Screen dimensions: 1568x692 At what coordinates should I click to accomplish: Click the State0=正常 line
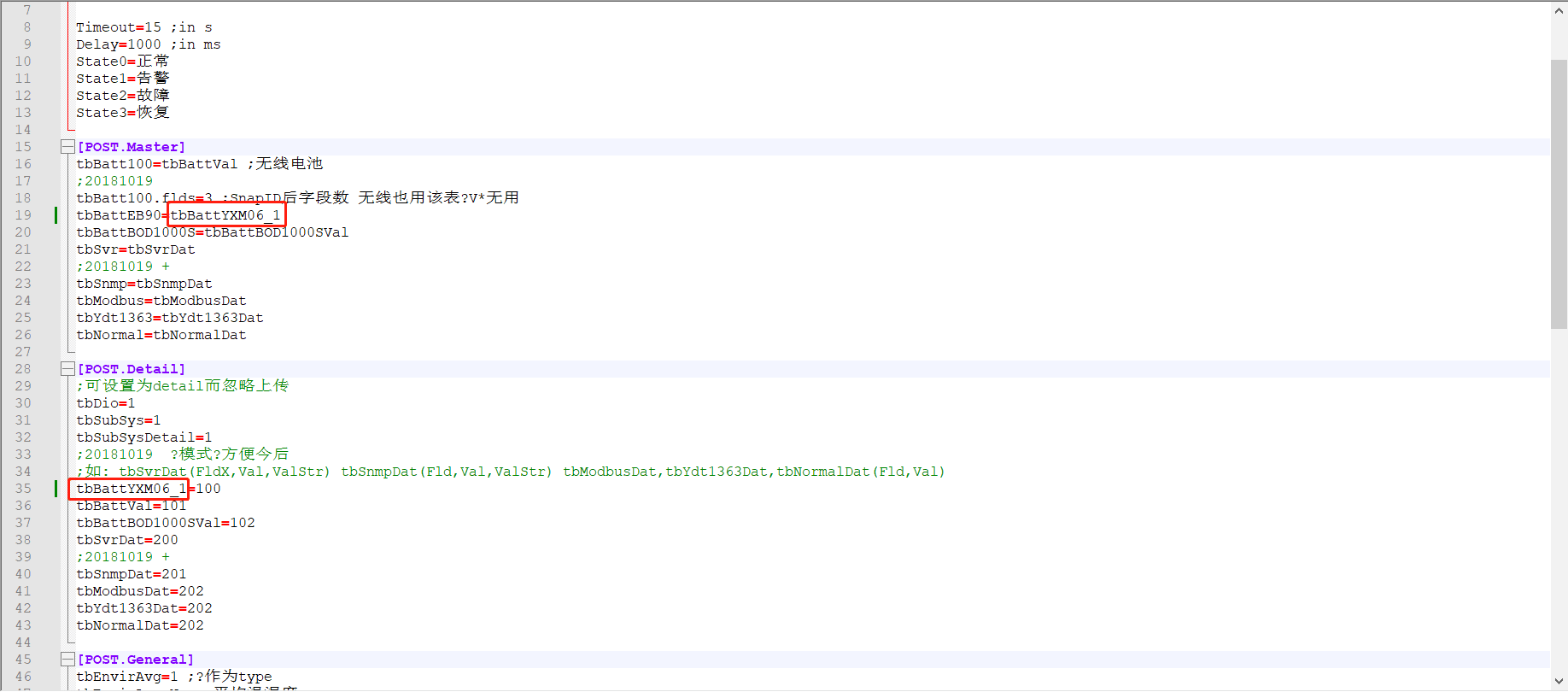coord(123,62)
